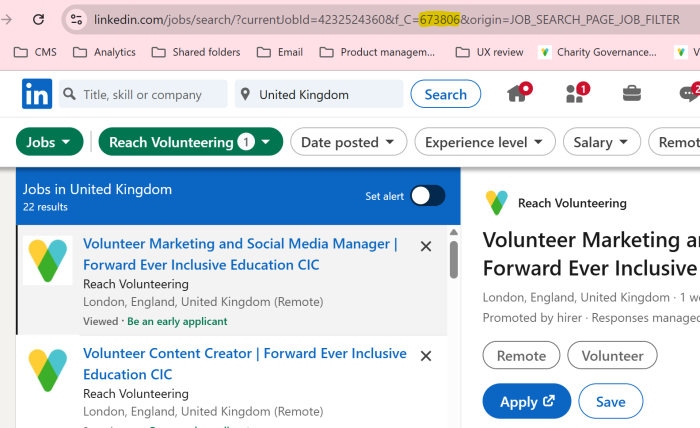The width and height of the screenshot is (700, 428).
Task: Click the location pin icon
Action: point(245,94)
